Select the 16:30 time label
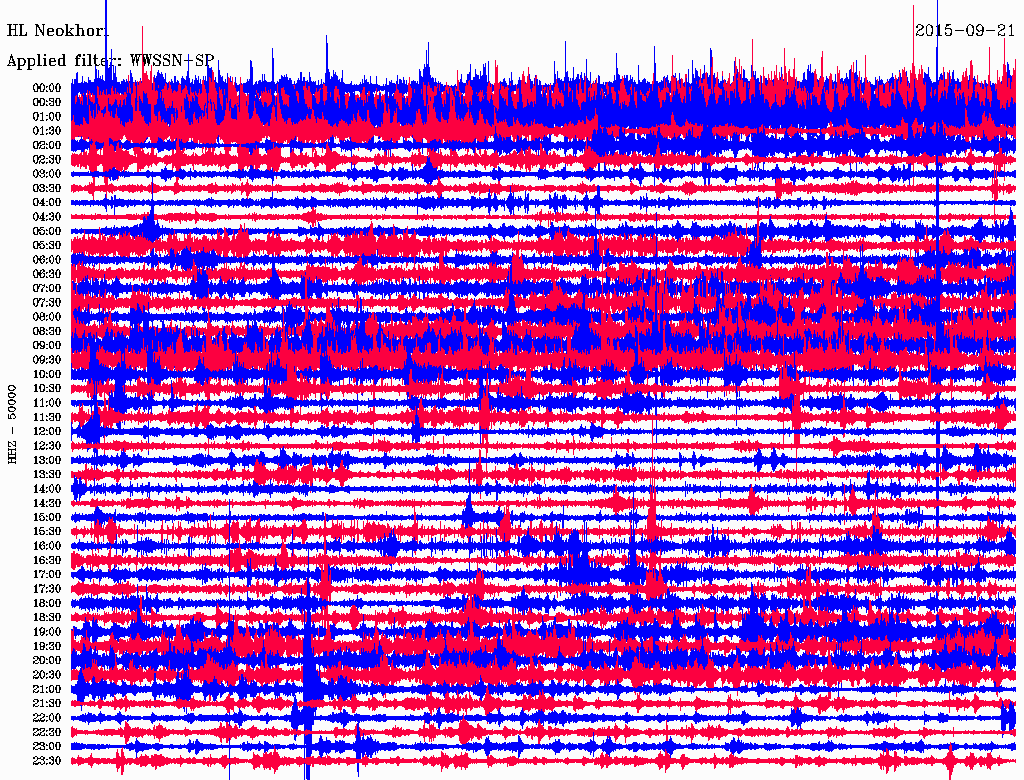The image size is (1024, 780). click(x=47, y=560)
